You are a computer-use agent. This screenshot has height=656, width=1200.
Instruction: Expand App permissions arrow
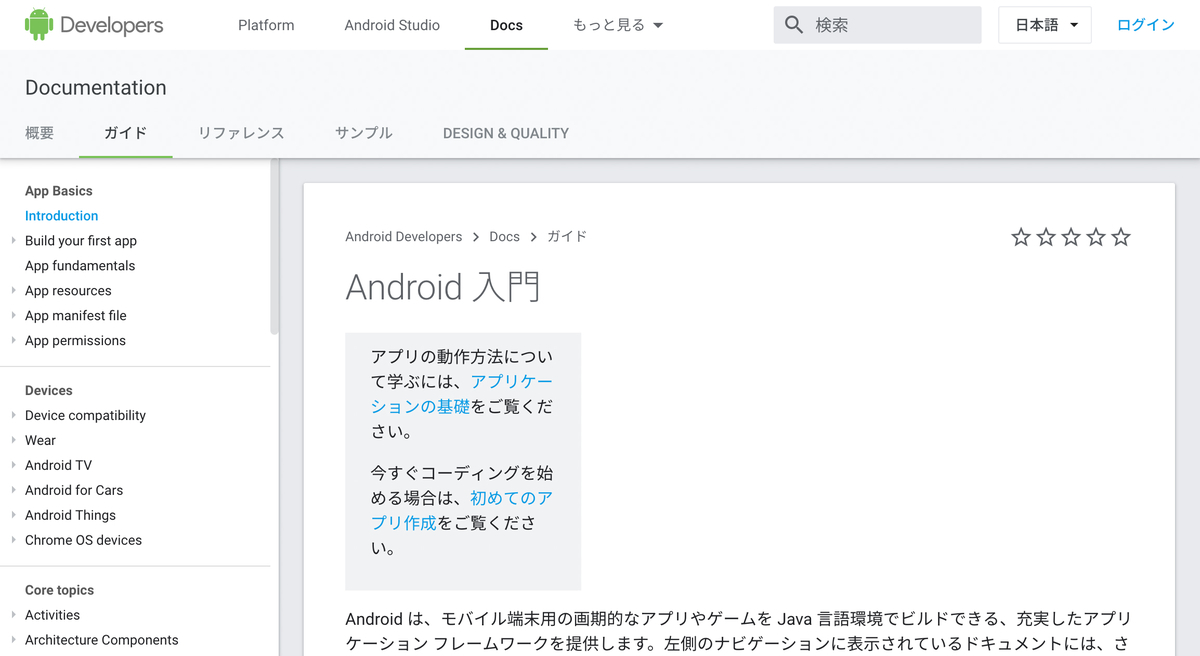click(13, 340)
